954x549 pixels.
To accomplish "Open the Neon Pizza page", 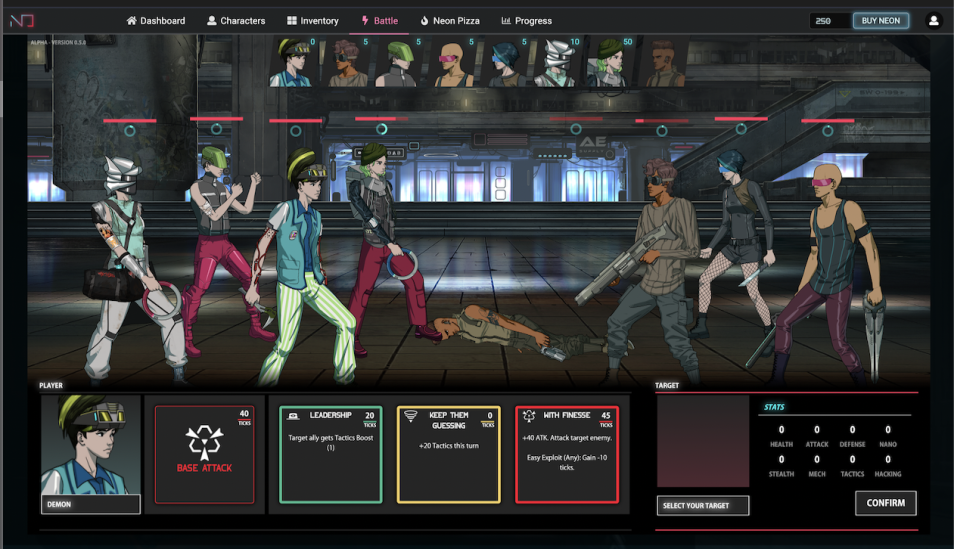I will (450, 21).
